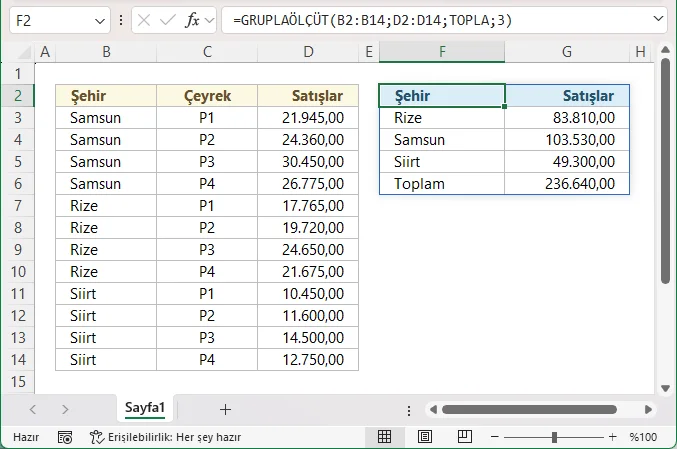The image size is (677, 449).
Task: Select column C header
Action: click(x=207, y=52)
